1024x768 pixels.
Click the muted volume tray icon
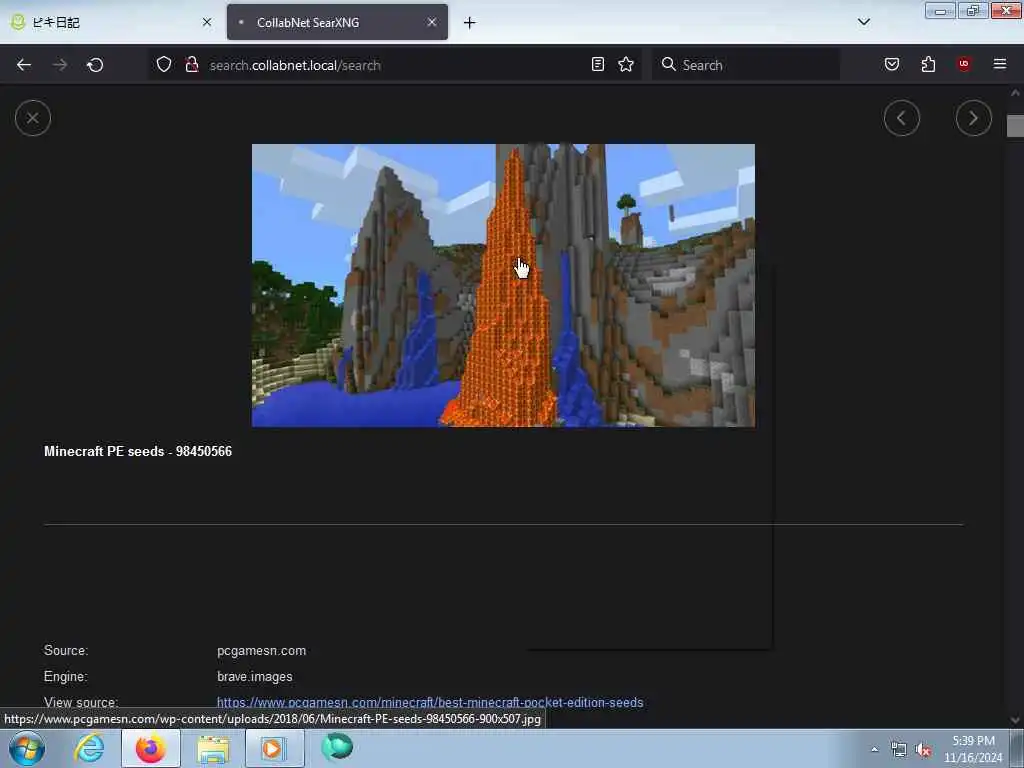click(923, 750)
